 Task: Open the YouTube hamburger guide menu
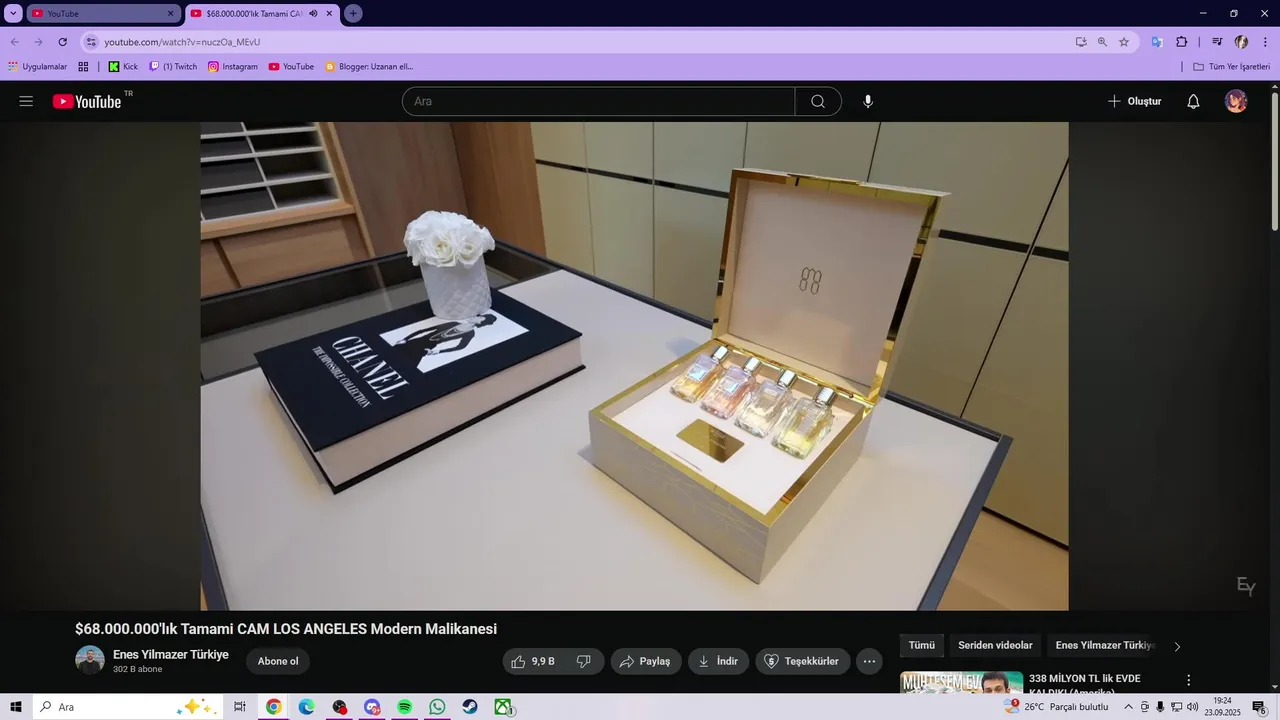click(x=26, y=101)
